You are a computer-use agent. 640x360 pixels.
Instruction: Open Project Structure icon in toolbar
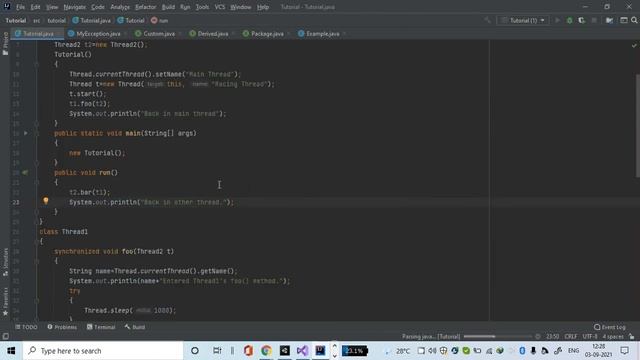tap(609, 20)
